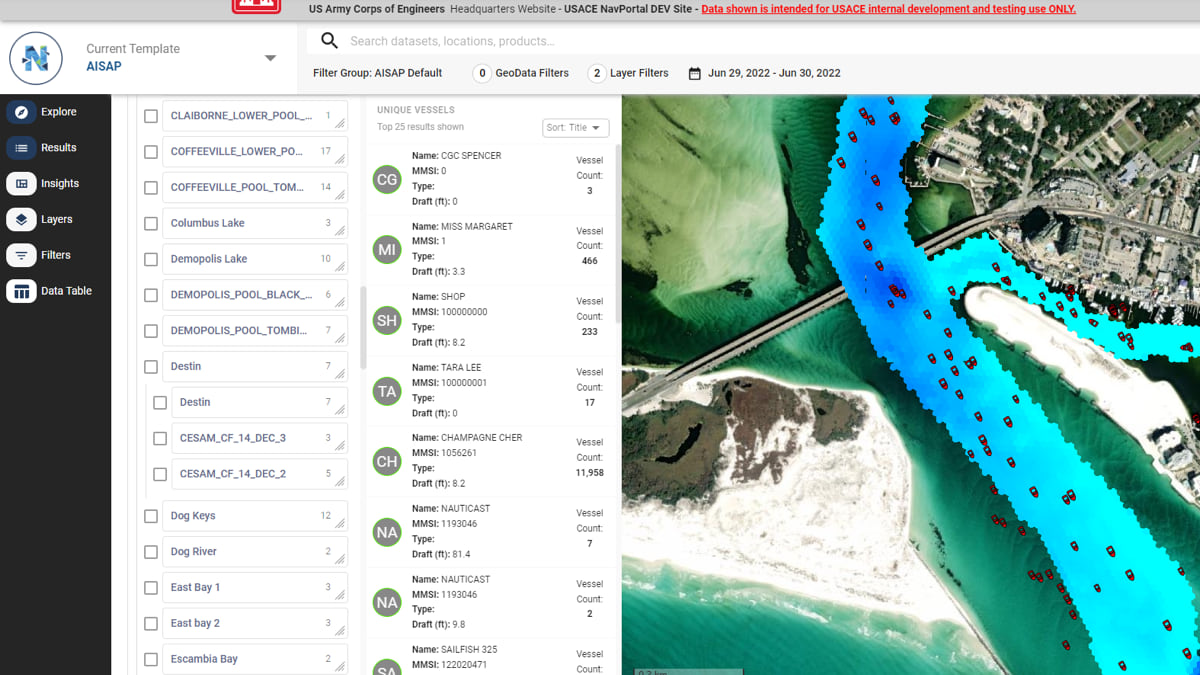Check the COFFEEVILLE_LOWER_PO checkbox
Viewport: 1200px width, 675px height.
coord(151,152)
